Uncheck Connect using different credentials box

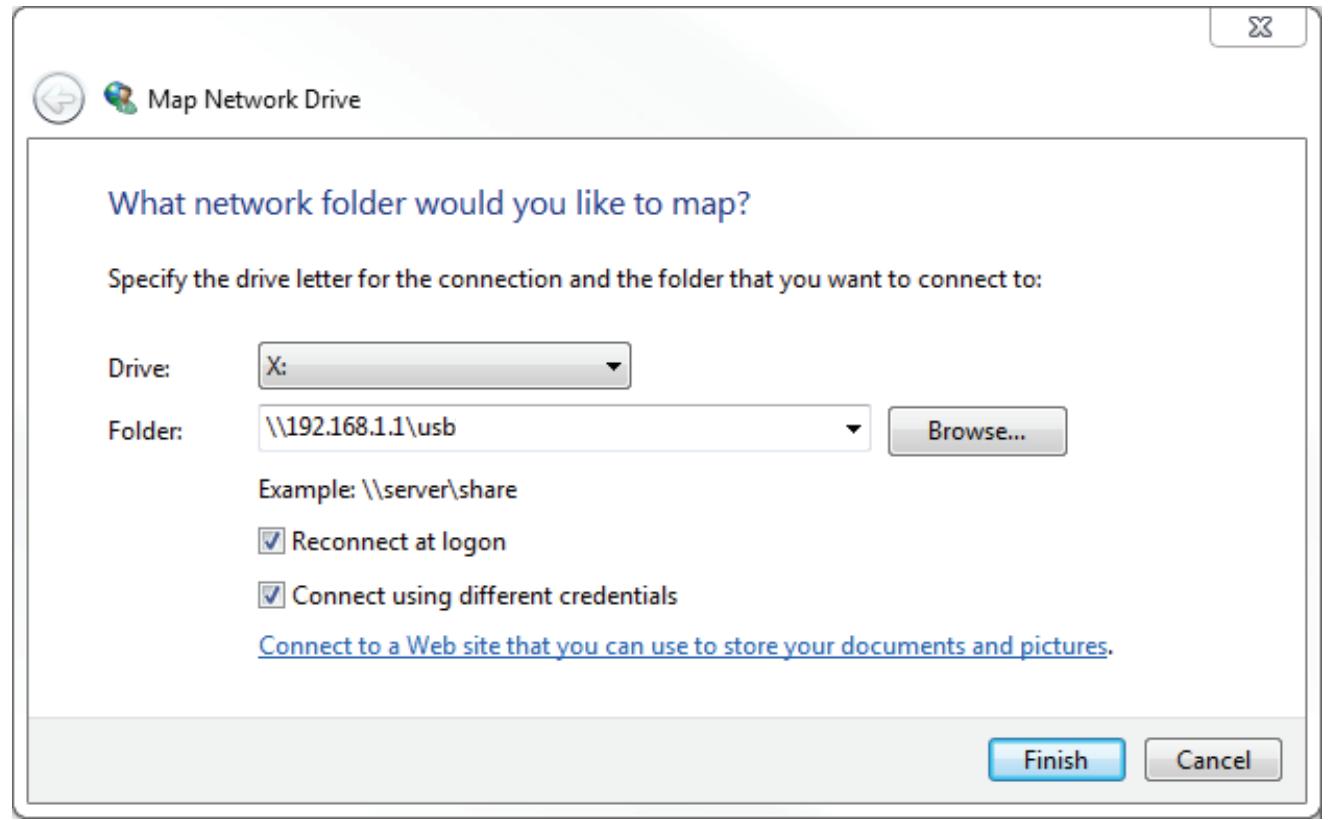coord(271,595)
